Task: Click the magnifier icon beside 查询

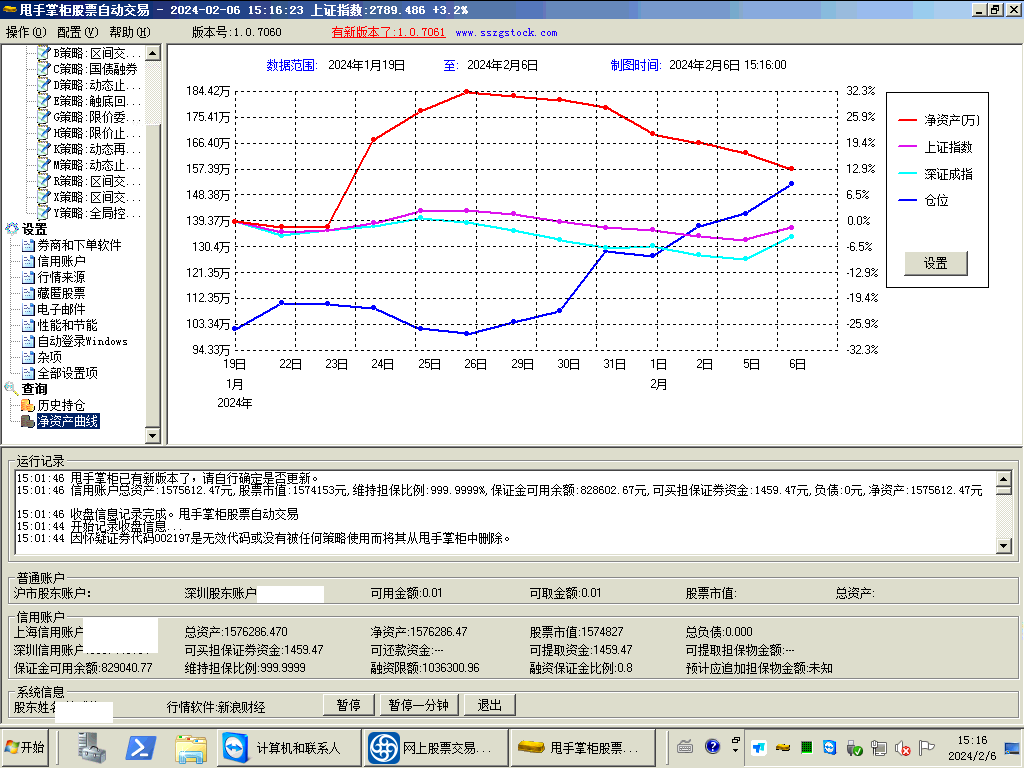Action: [x=12, y=389]
